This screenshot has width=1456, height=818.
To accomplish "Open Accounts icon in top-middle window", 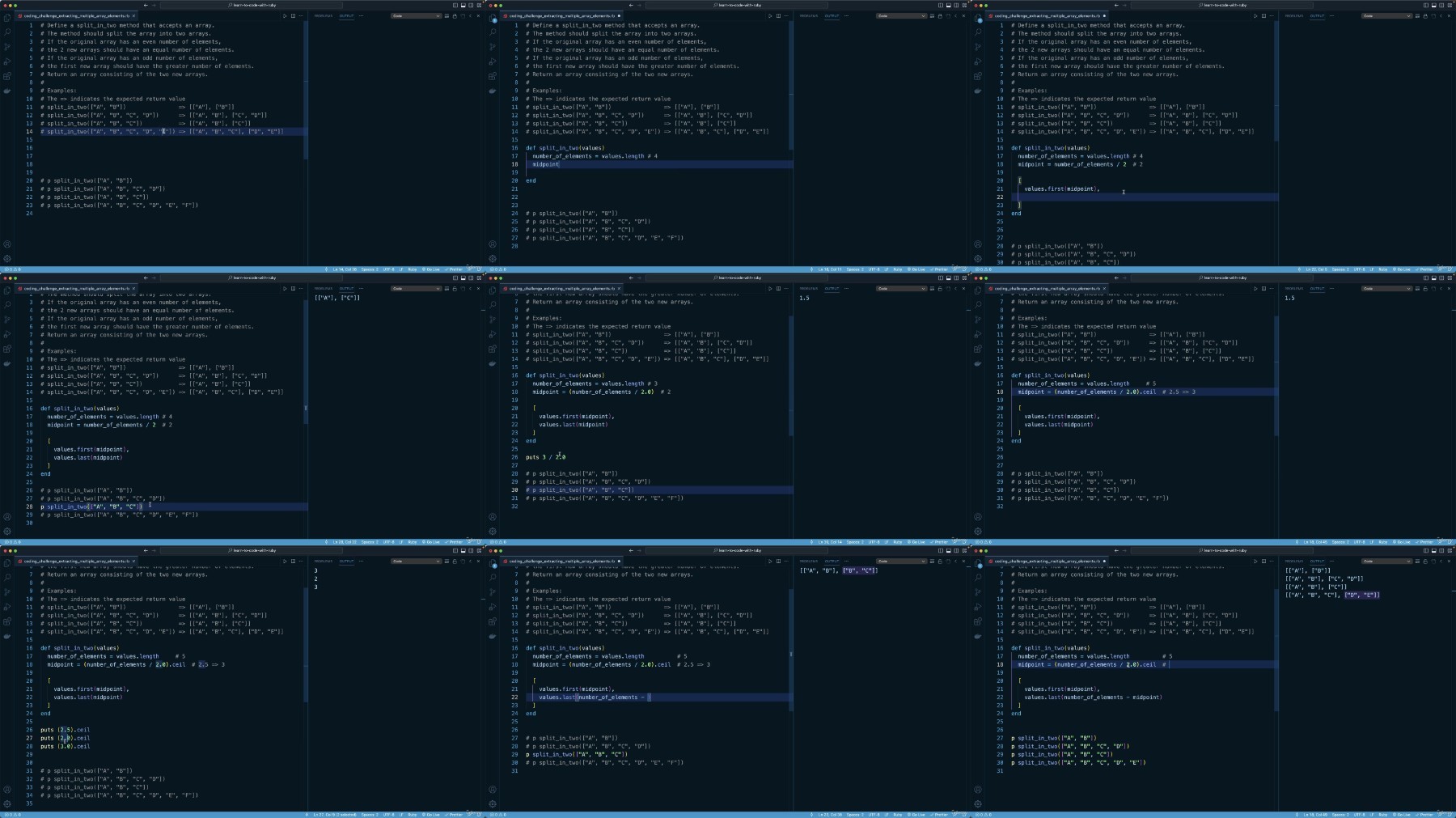I will point(493,244).
